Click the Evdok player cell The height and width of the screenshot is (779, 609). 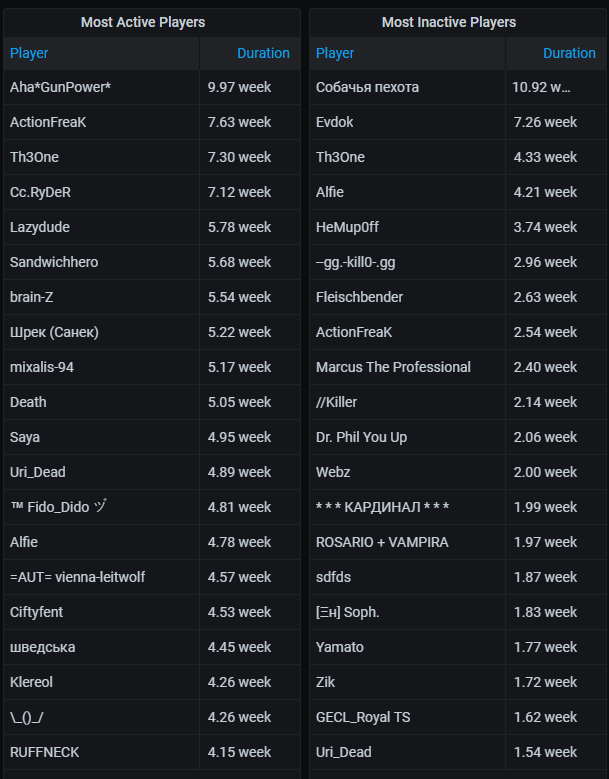(x=335, y=122)
